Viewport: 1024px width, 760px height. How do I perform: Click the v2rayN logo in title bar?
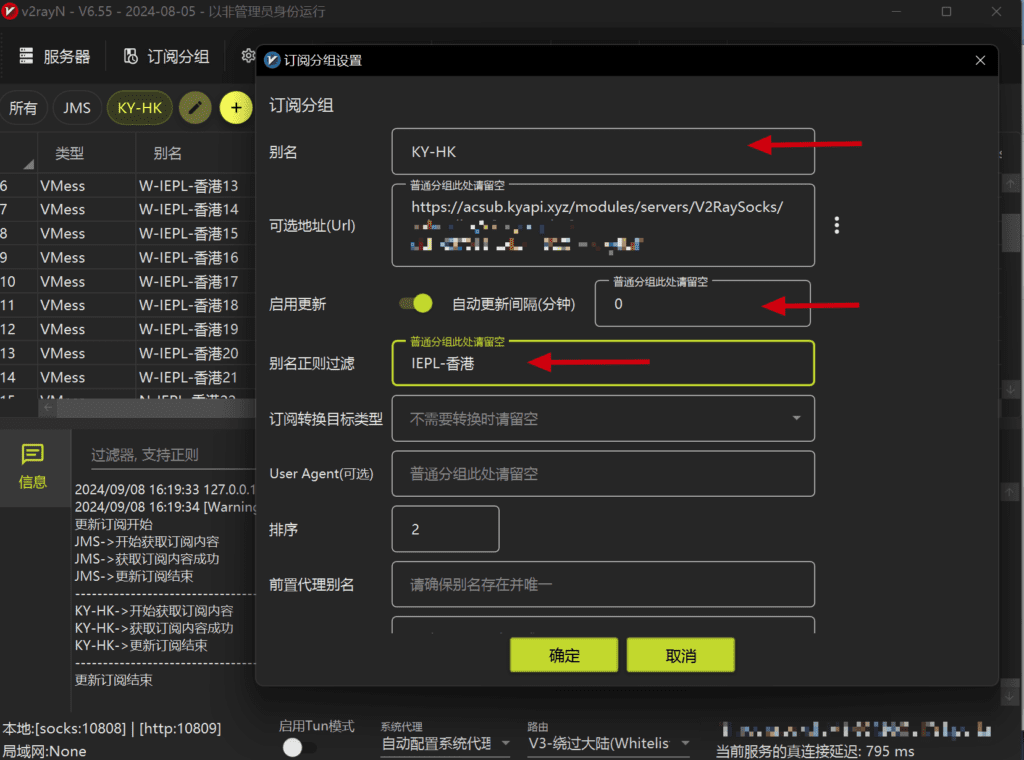10,11
